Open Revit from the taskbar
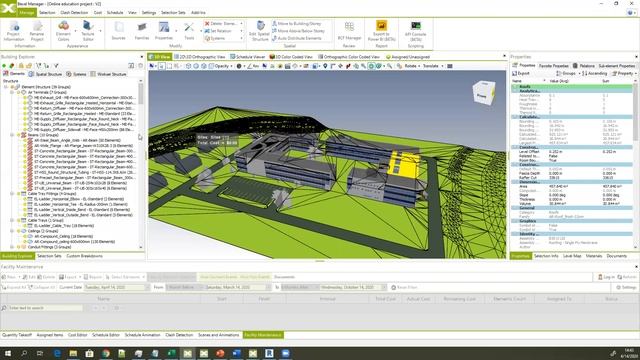This screenshot has height=360, width=640. tap(269, 353)
